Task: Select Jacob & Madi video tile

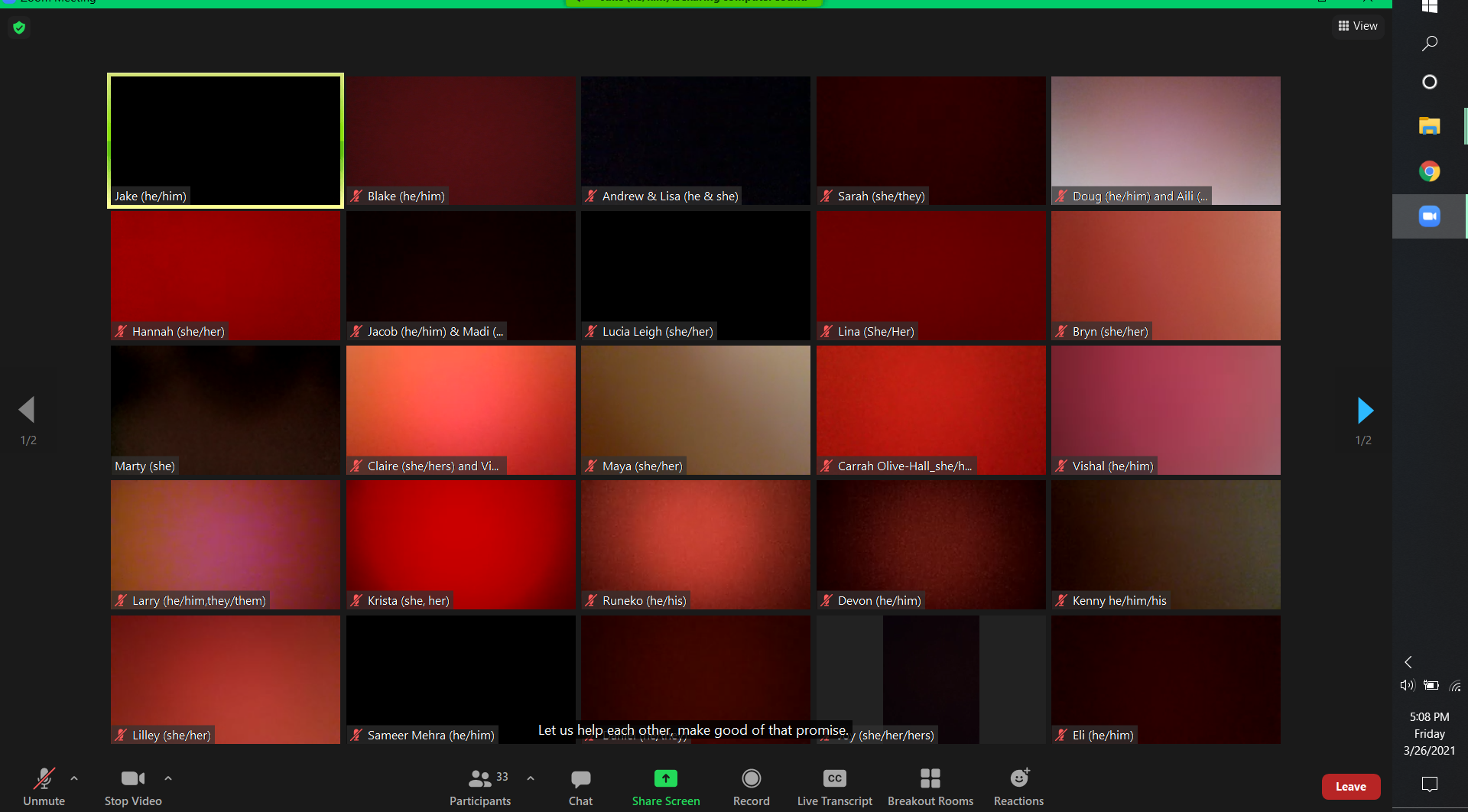Action: pos(461,275)
